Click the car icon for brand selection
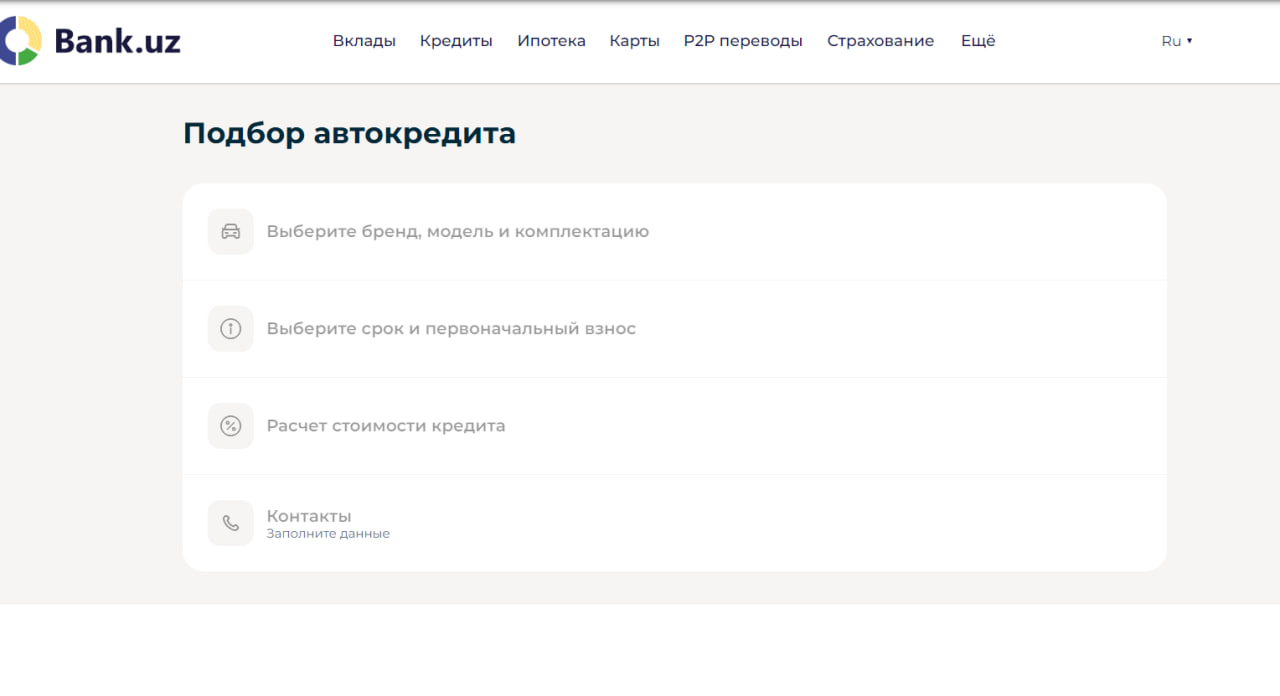 tap(231, 232)
